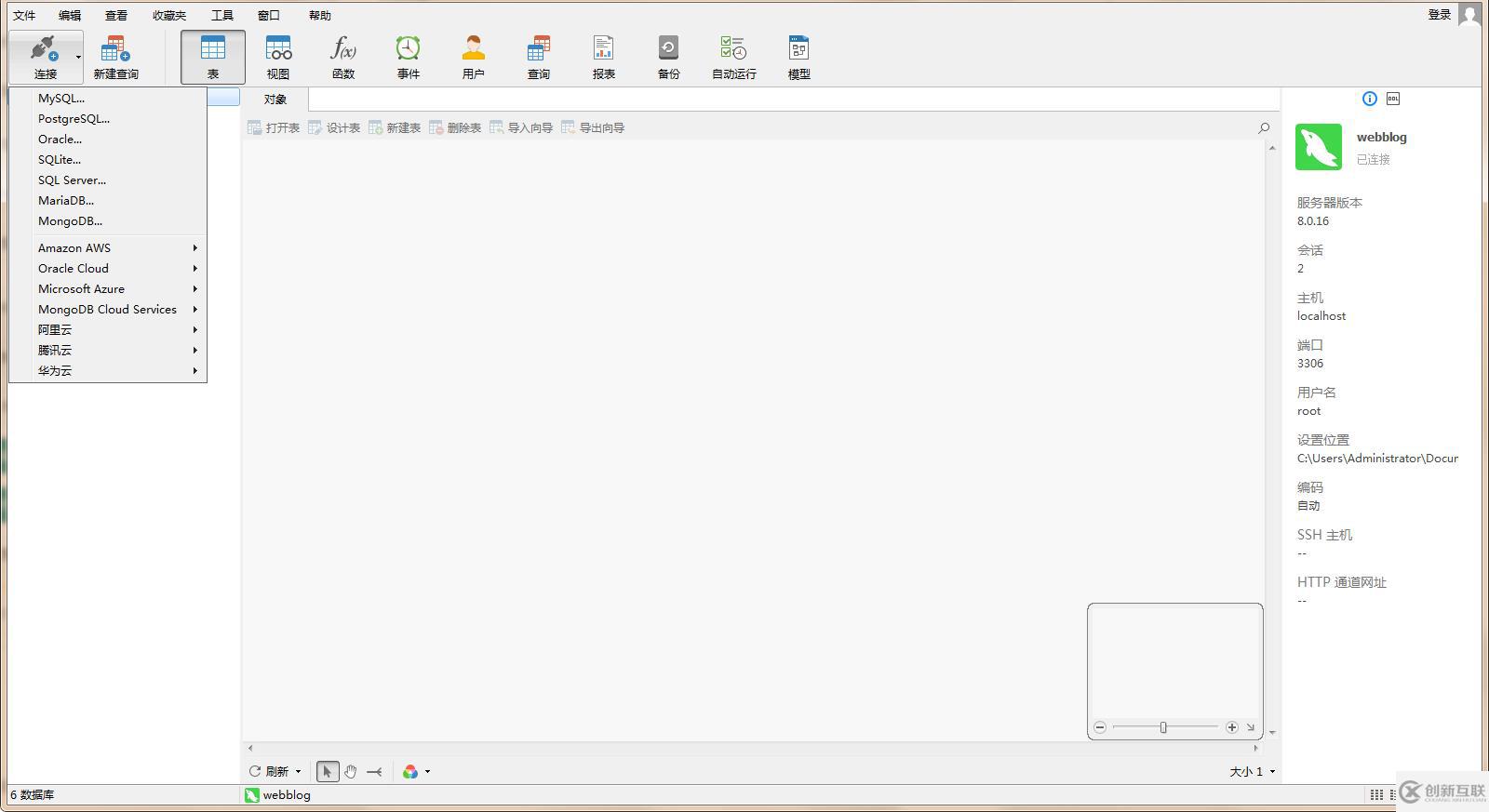Open the 查看 menu
This screenshot has width=1489, height=812.
(x=116, y=15)
